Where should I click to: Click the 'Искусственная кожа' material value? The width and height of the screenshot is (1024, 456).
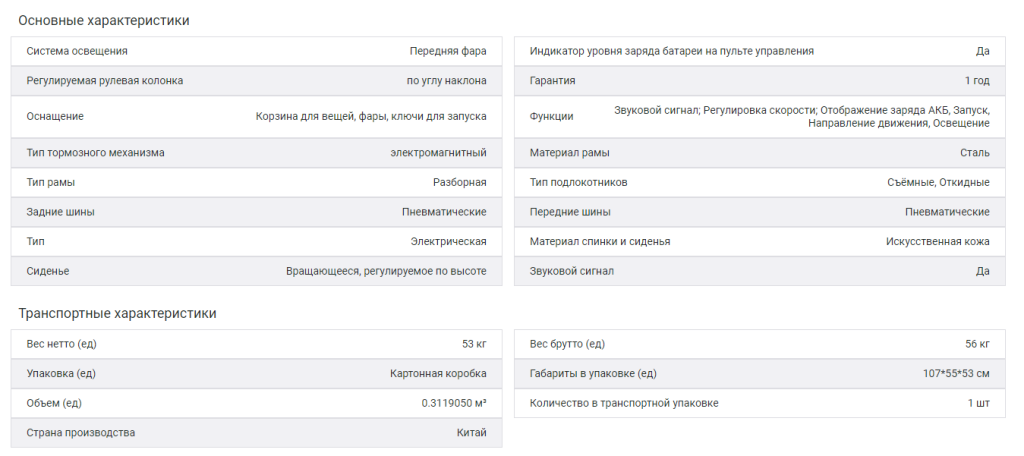[937, 242]
